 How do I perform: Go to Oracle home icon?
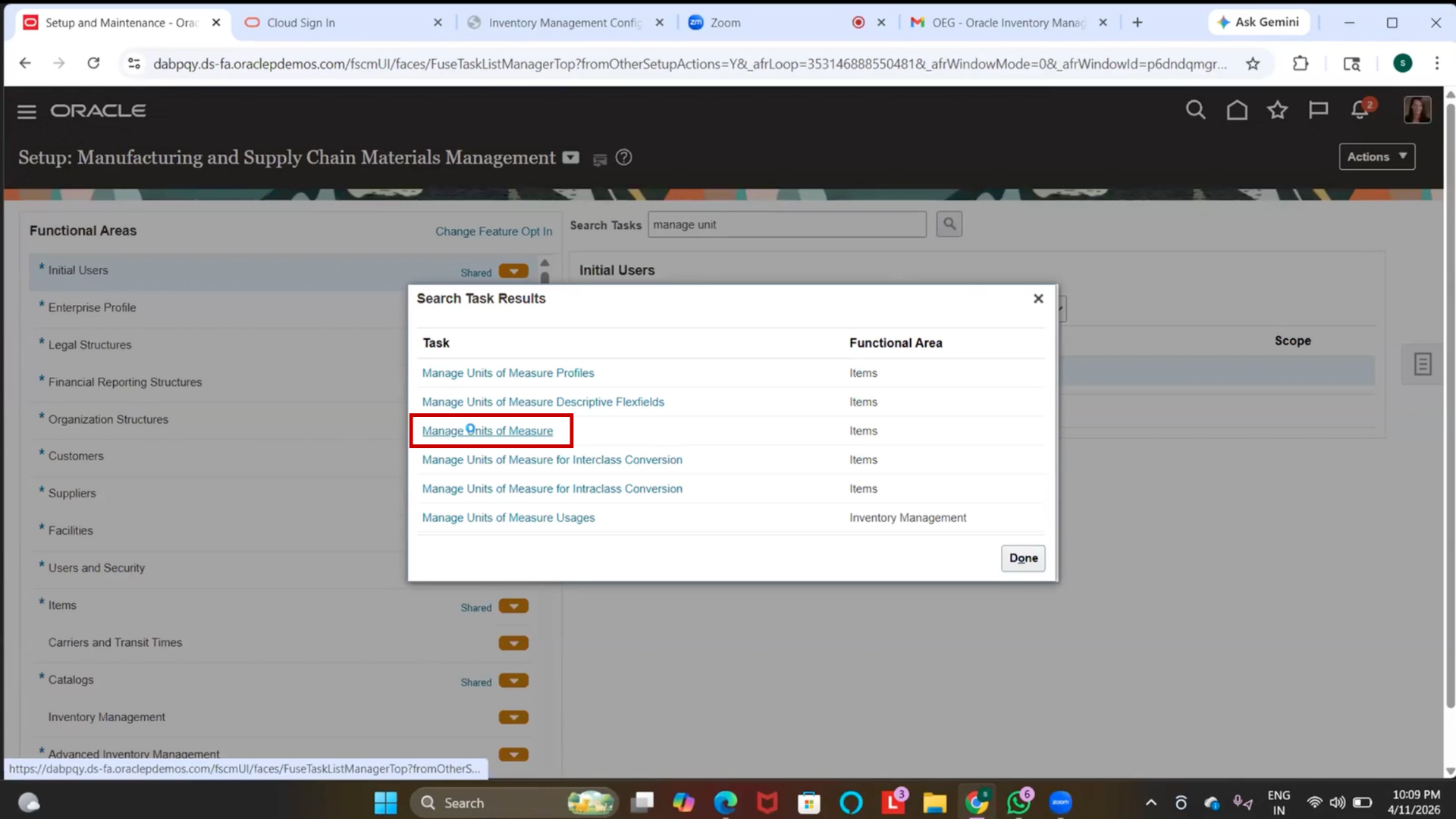(x=1237, y=111)
